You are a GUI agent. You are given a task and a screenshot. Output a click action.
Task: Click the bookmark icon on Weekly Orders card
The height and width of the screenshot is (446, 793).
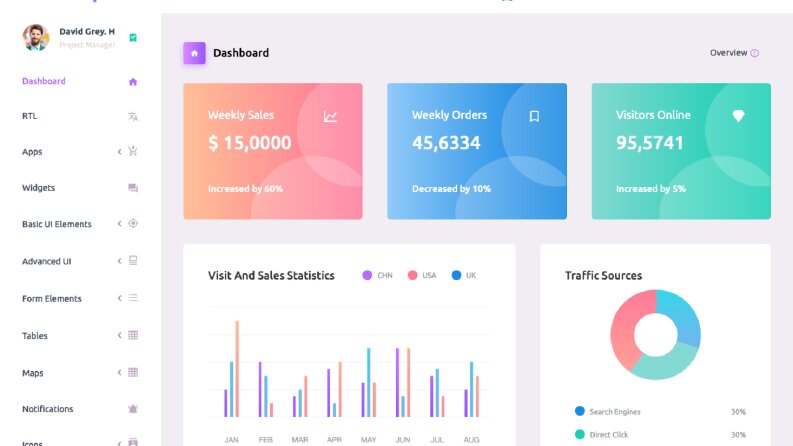coord(534,116)
